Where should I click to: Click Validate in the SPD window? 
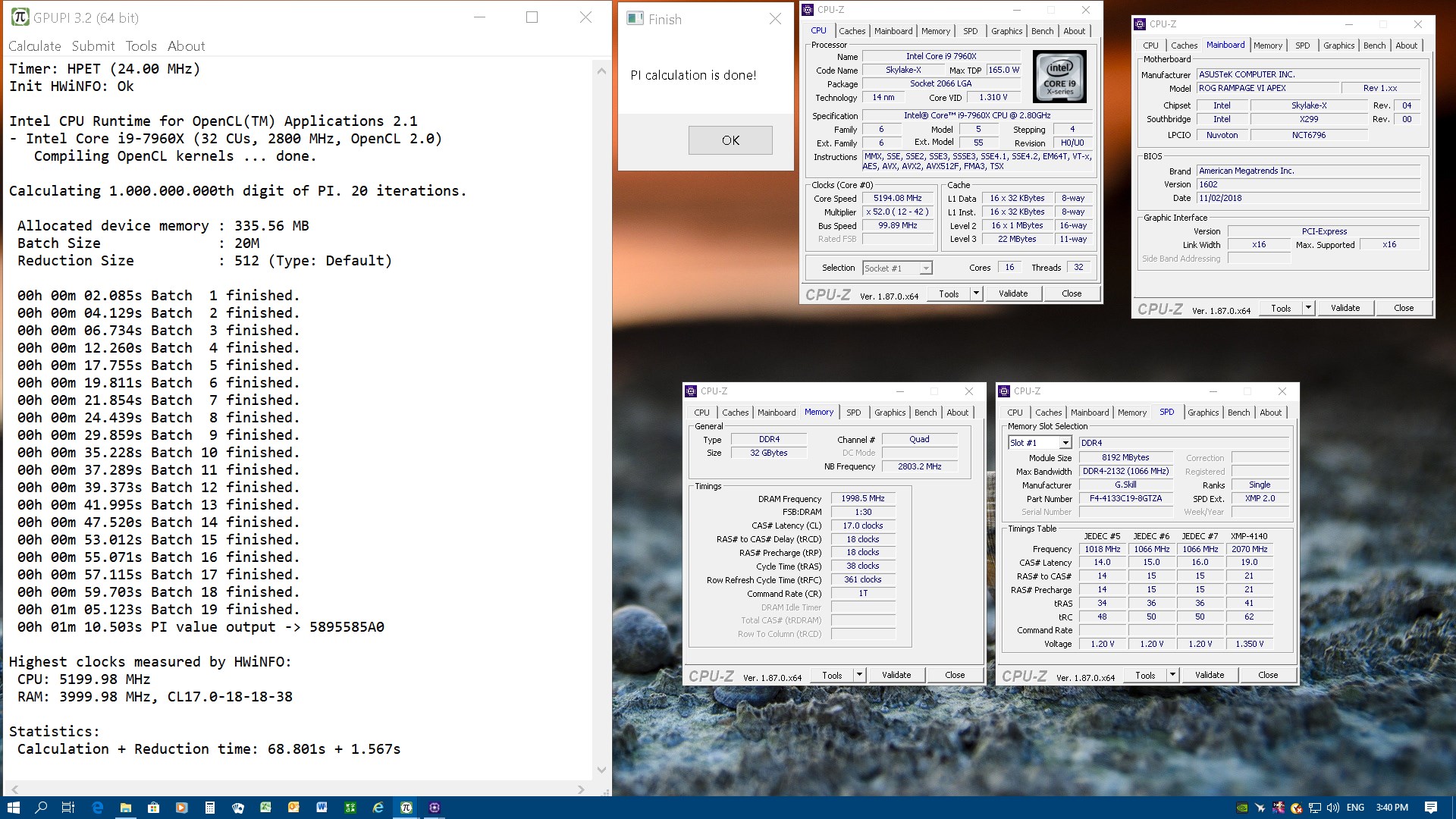click(1210, 675)
